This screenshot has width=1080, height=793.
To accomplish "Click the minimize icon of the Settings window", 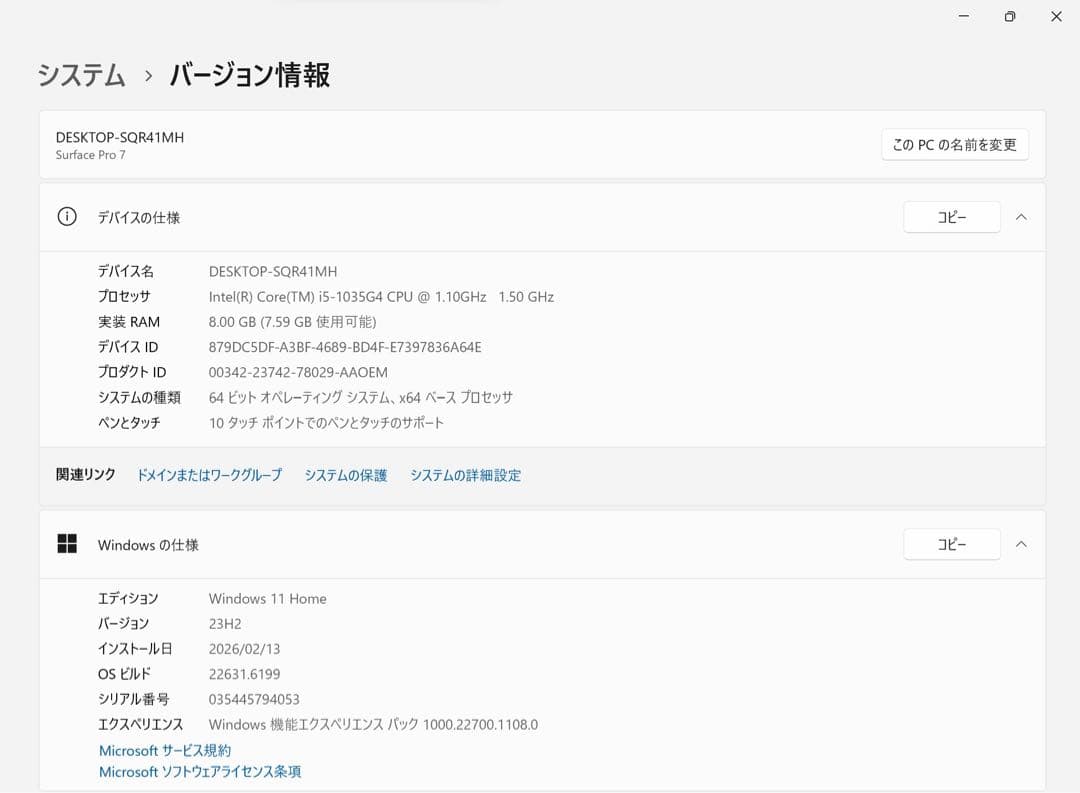I will (x=962, y=16).
